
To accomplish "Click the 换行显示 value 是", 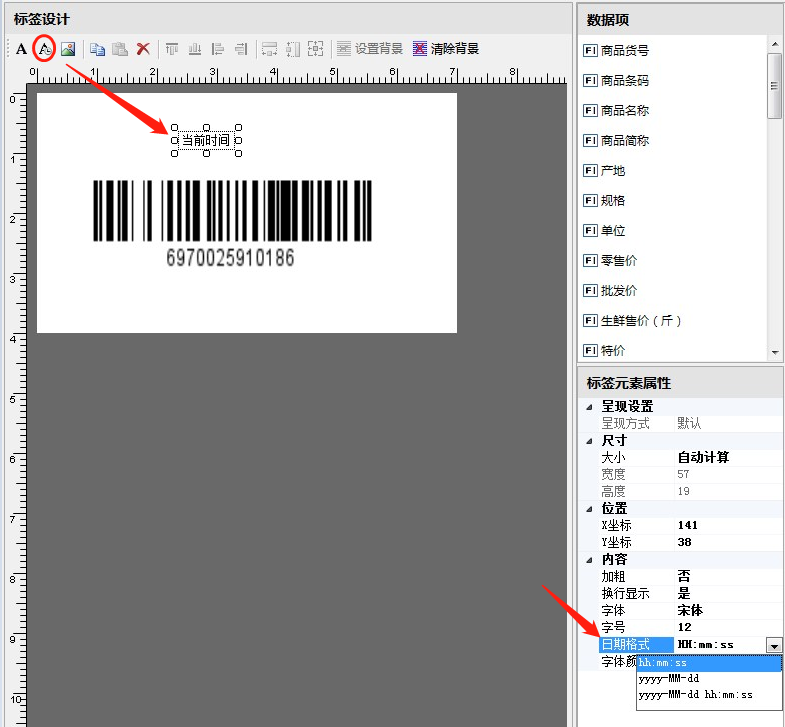I will (684, 593).
